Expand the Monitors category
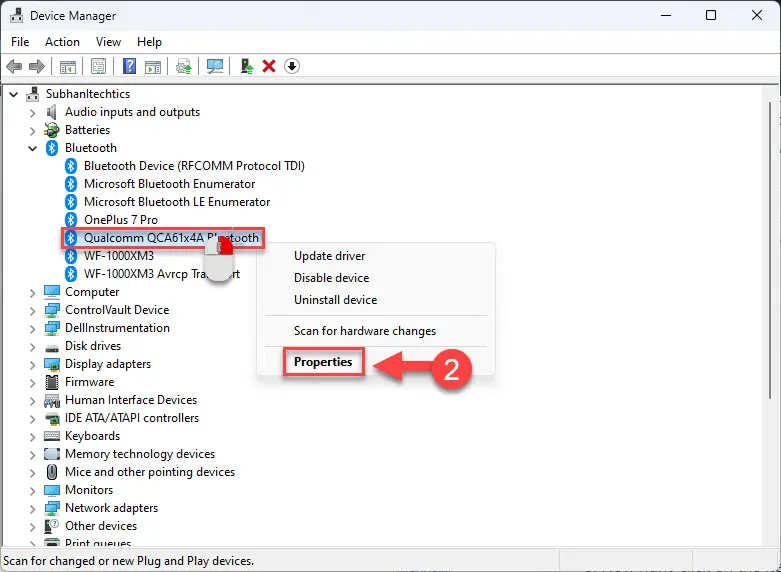Image resolution: width=781 pixels, height=572 pixels. (32, 491)
